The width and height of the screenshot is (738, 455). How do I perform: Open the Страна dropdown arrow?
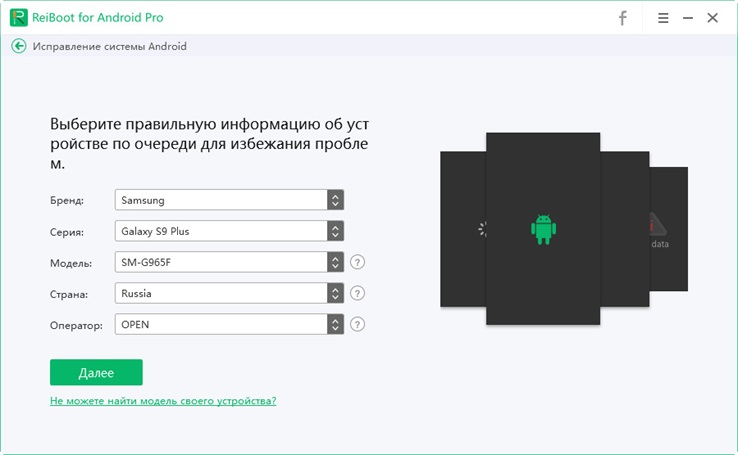[x=335, y=293]
